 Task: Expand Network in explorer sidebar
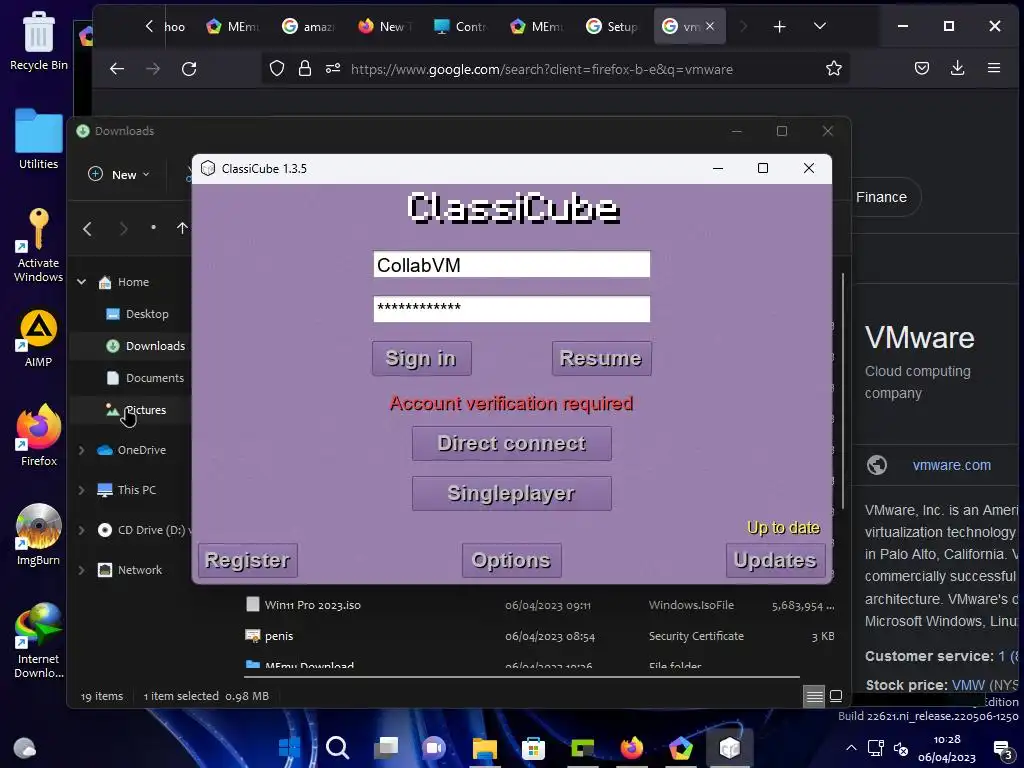[x=82, y=570]
